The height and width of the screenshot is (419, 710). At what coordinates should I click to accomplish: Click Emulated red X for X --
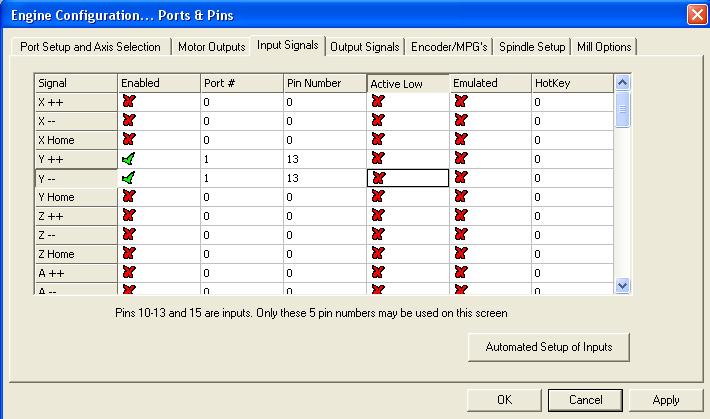click(x=460, y=120)
